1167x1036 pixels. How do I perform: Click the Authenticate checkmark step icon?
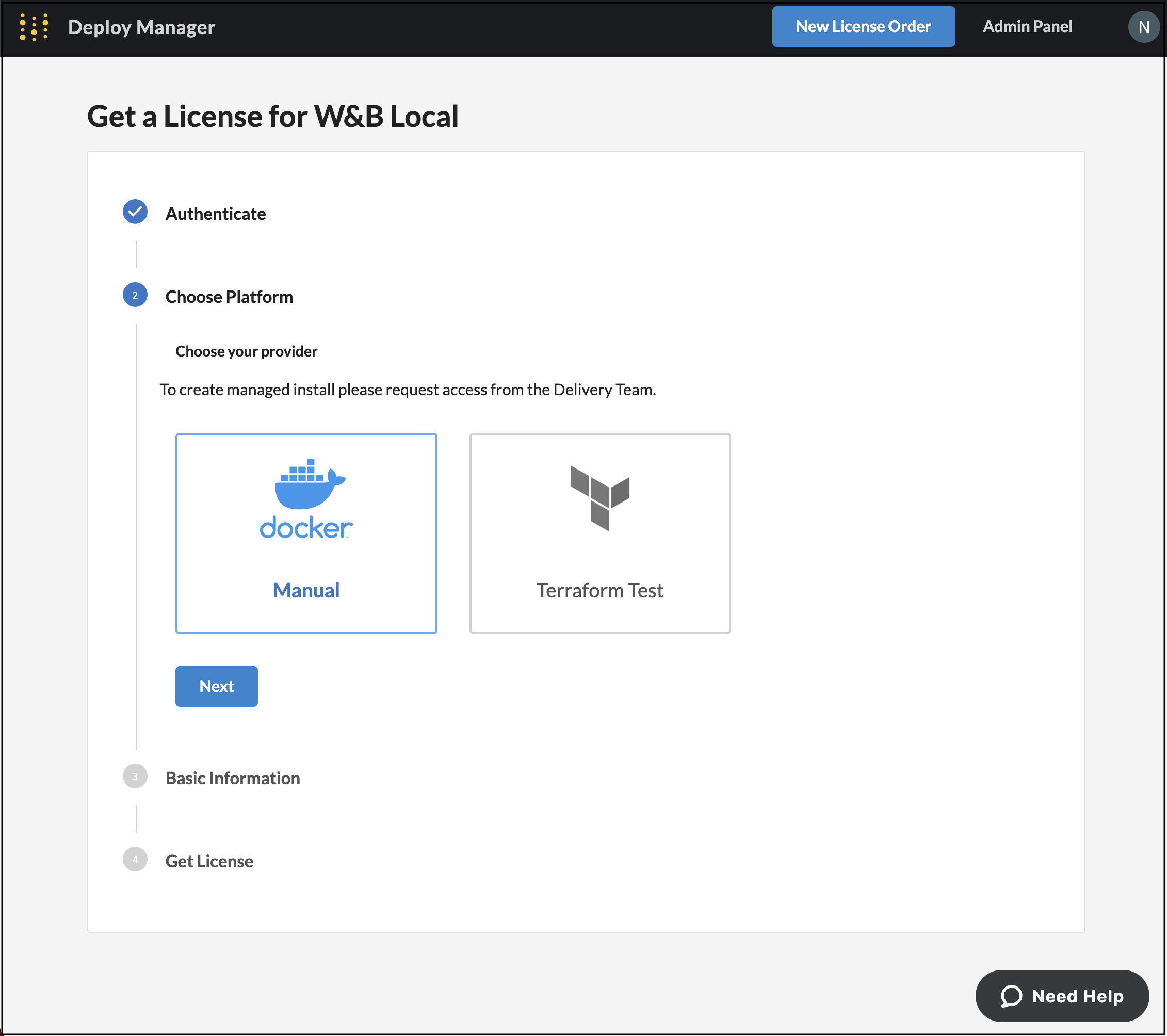[x=135, y=212]
